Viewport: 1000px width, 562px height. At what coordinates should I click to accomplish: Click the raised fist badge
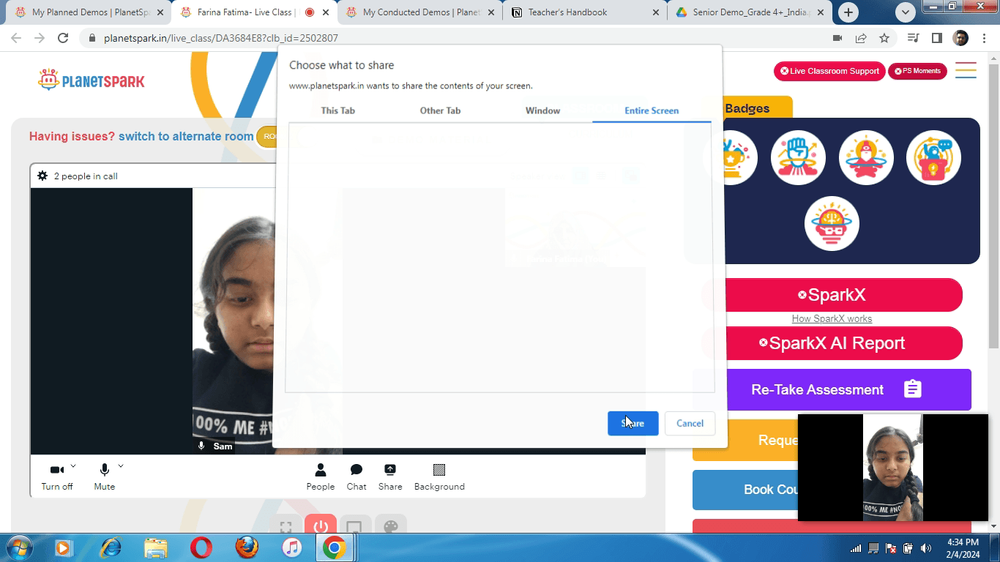tap(798, 158)
